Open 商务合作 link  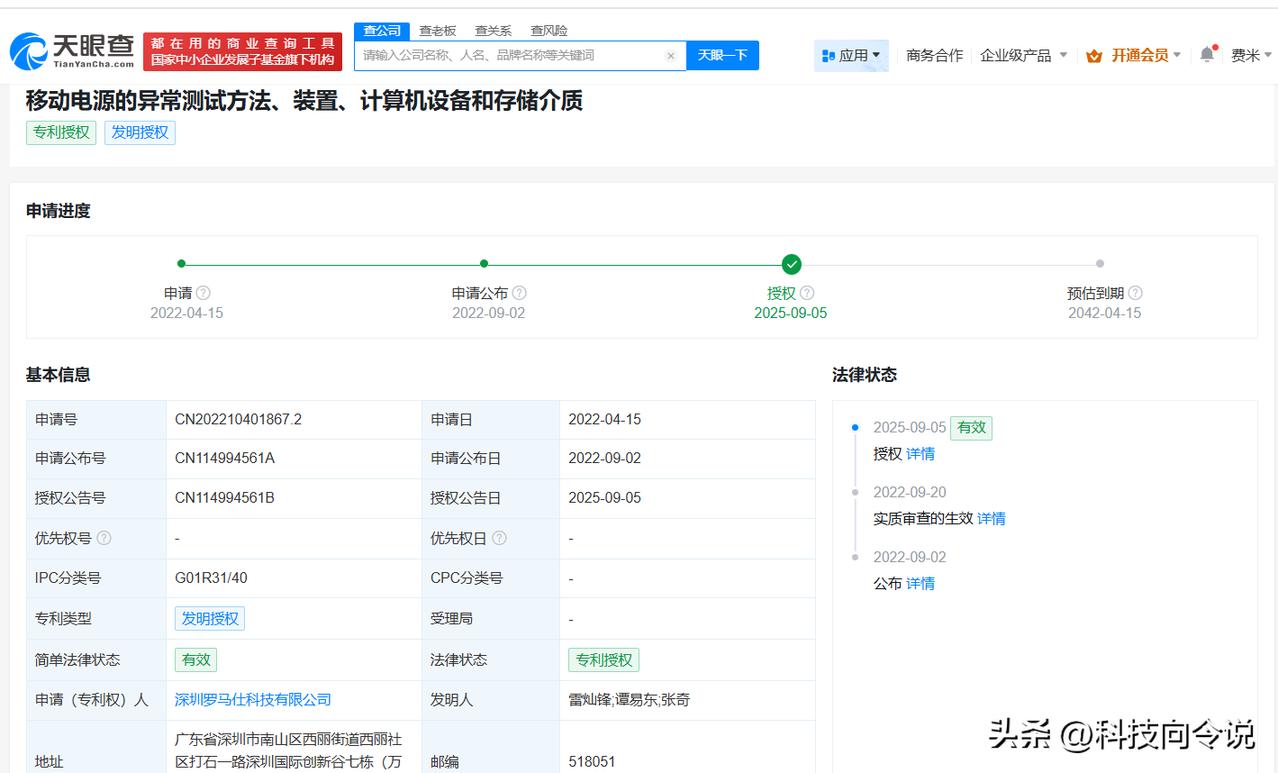[934, 56]
